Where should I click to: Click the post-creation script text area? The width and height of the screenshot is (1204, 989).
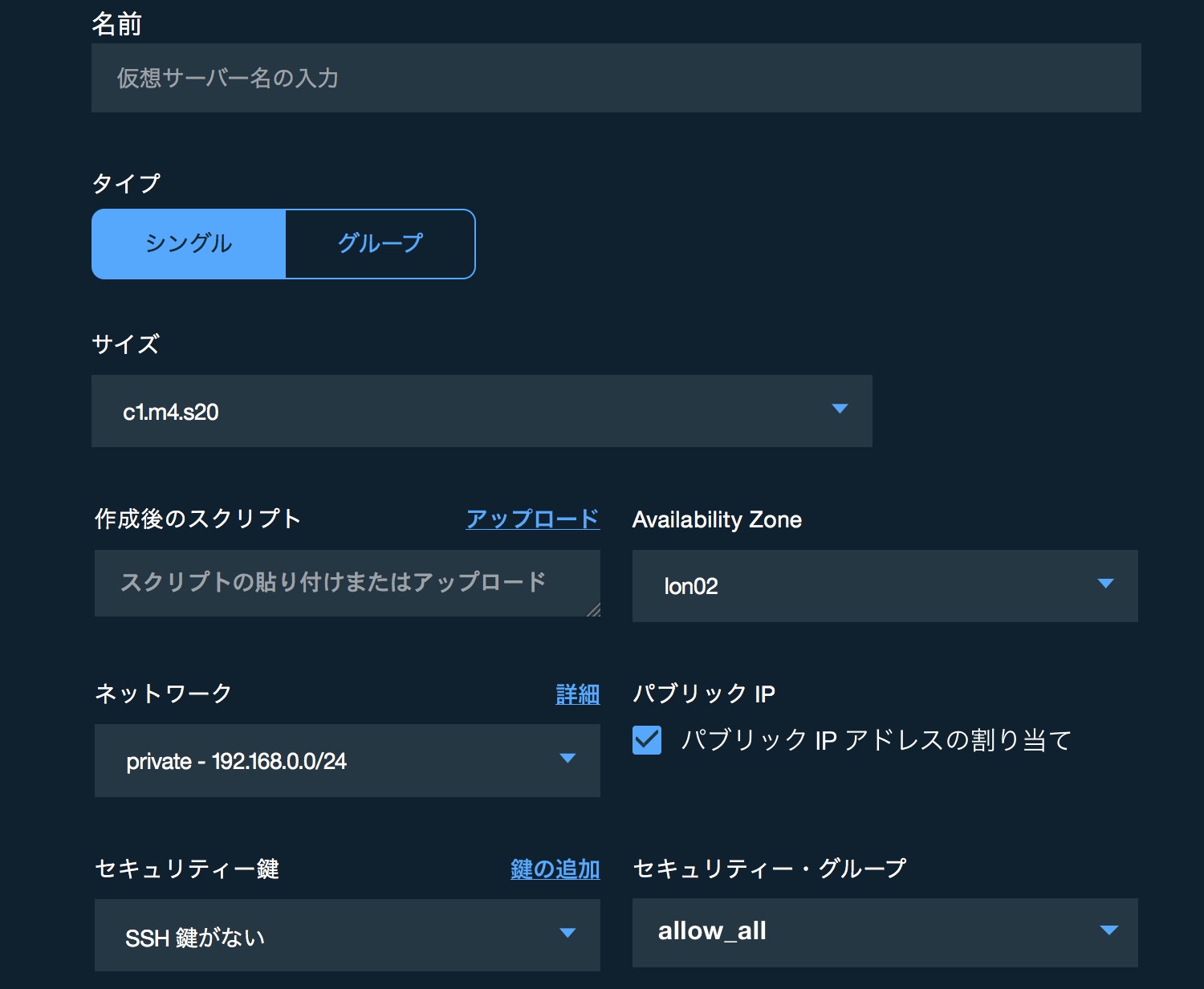coord(347,583)
